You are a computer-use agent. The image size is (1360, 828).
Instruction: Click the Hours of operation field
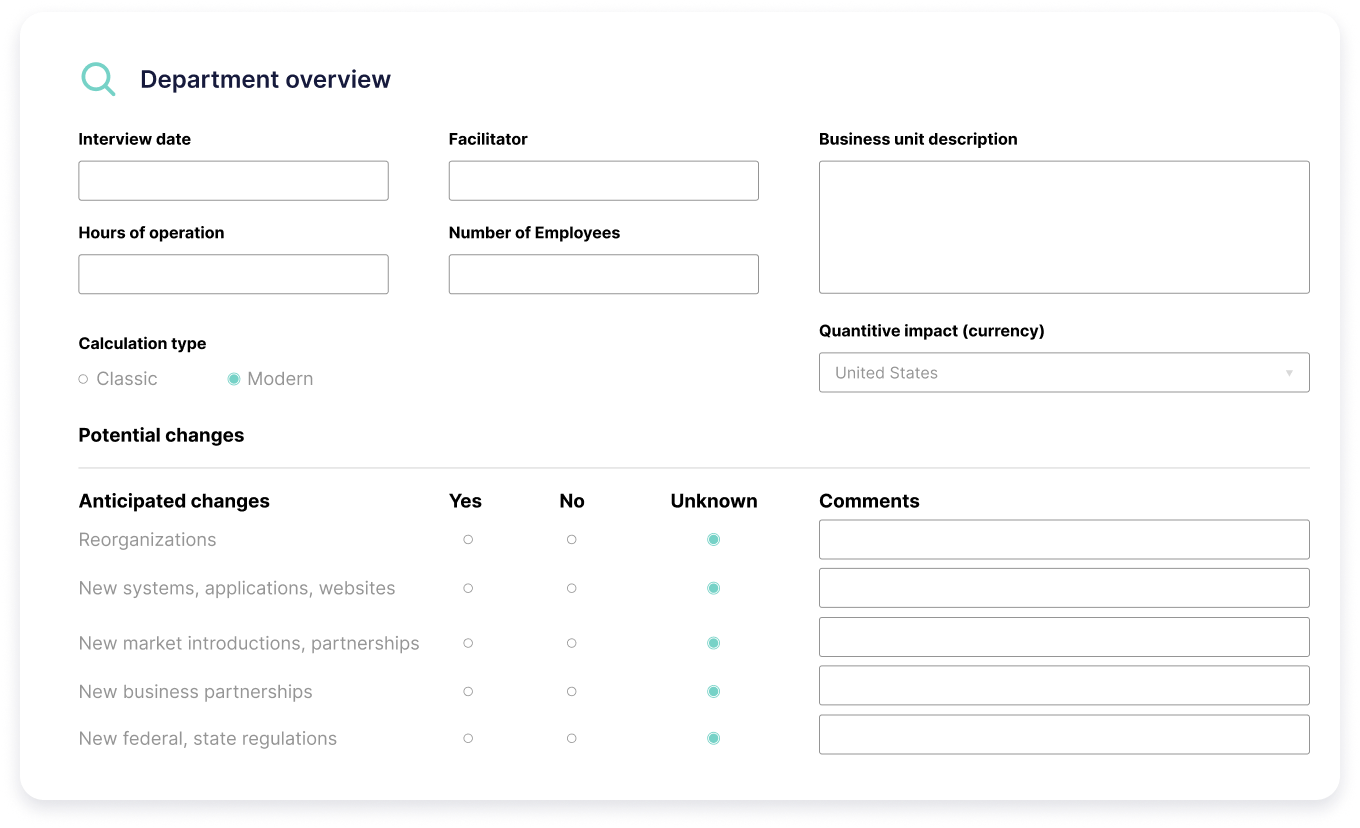pyautogui.click(x=233, y=274)
